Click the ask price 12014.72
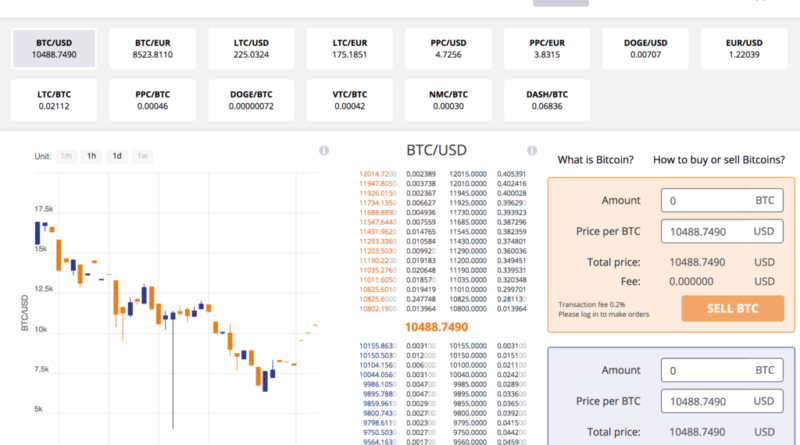This screenshot has width=800, height=445. [x=378, y=174]
